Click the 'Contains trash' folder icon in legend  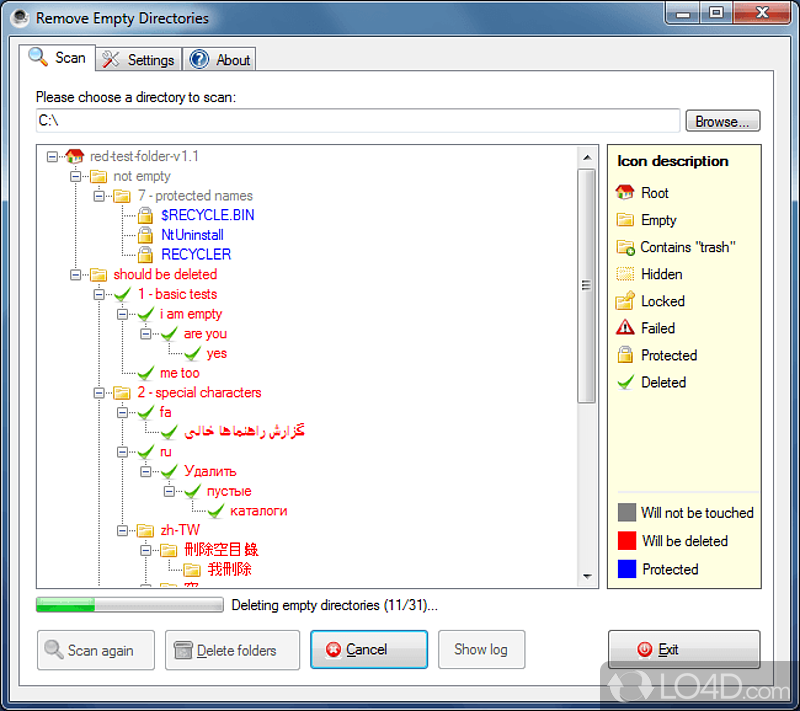point(623,246)
